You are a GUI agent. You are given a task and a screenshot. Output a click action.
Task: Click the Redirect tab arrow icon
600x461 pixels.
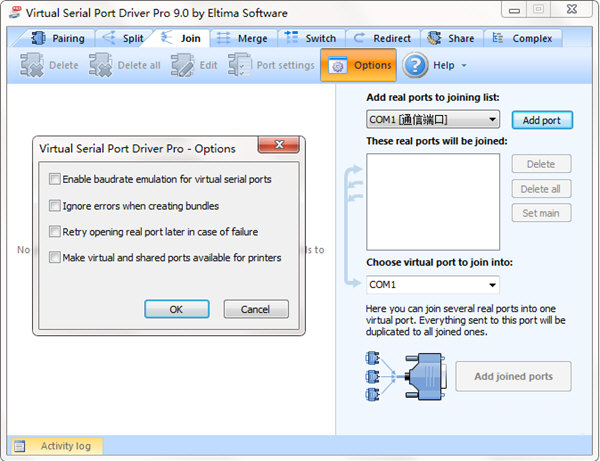[x=359, y=37]
